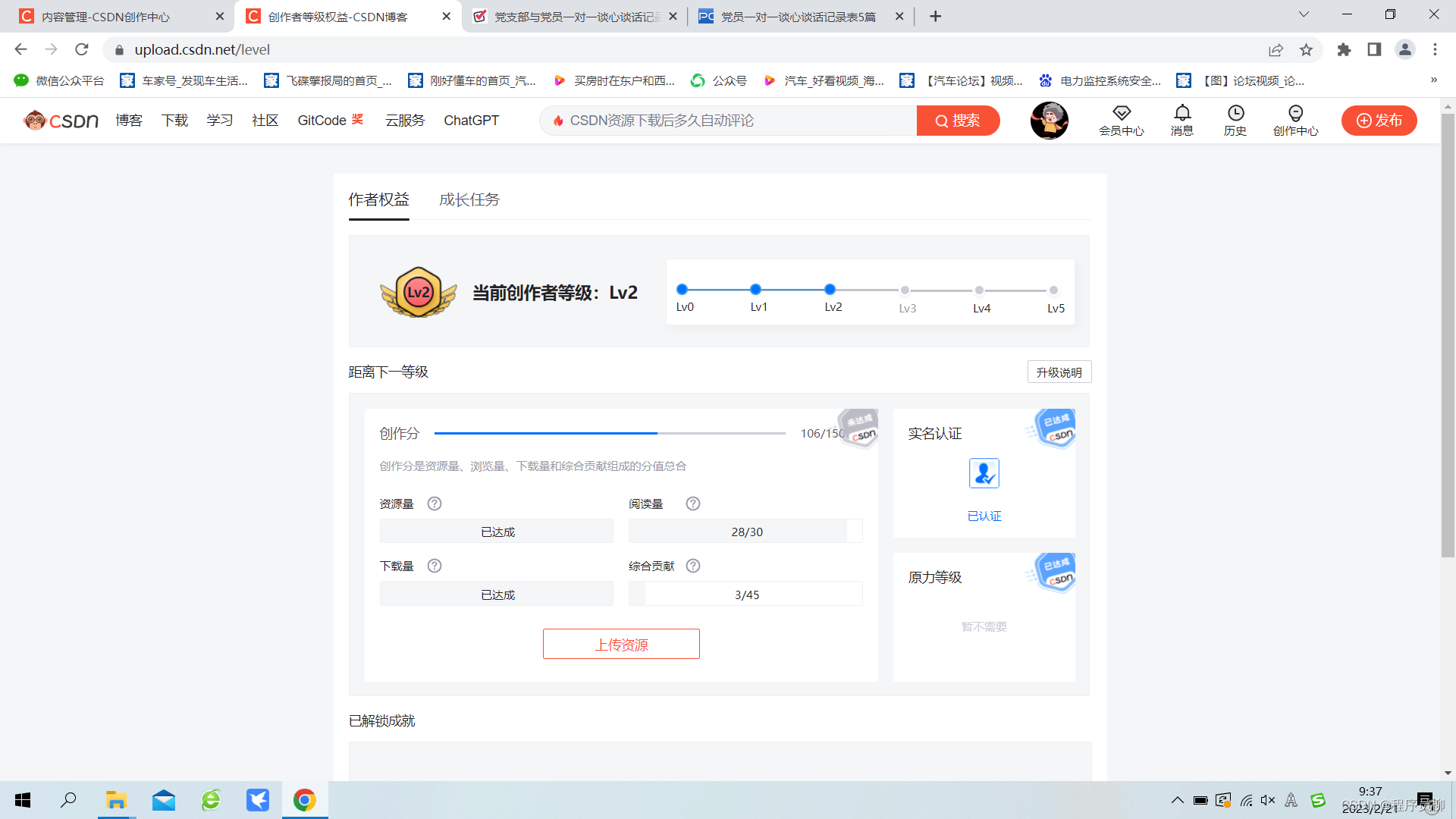Open the 社区 nav menu item
Viewport: 1456px width, 819px height.
click(x=265, y=121)
